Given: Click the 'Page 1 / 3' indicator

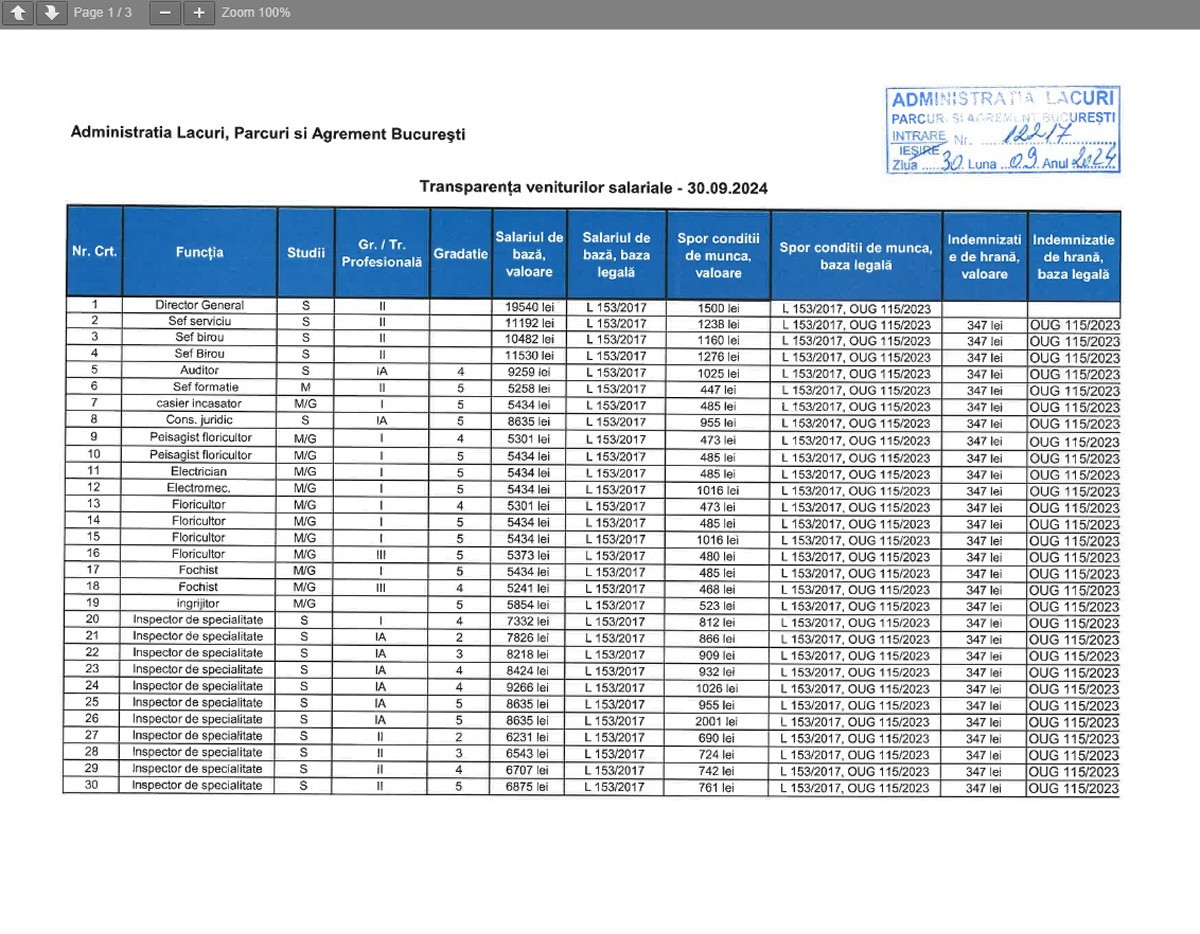Looking at the screenshot, I should pos(103,13).
